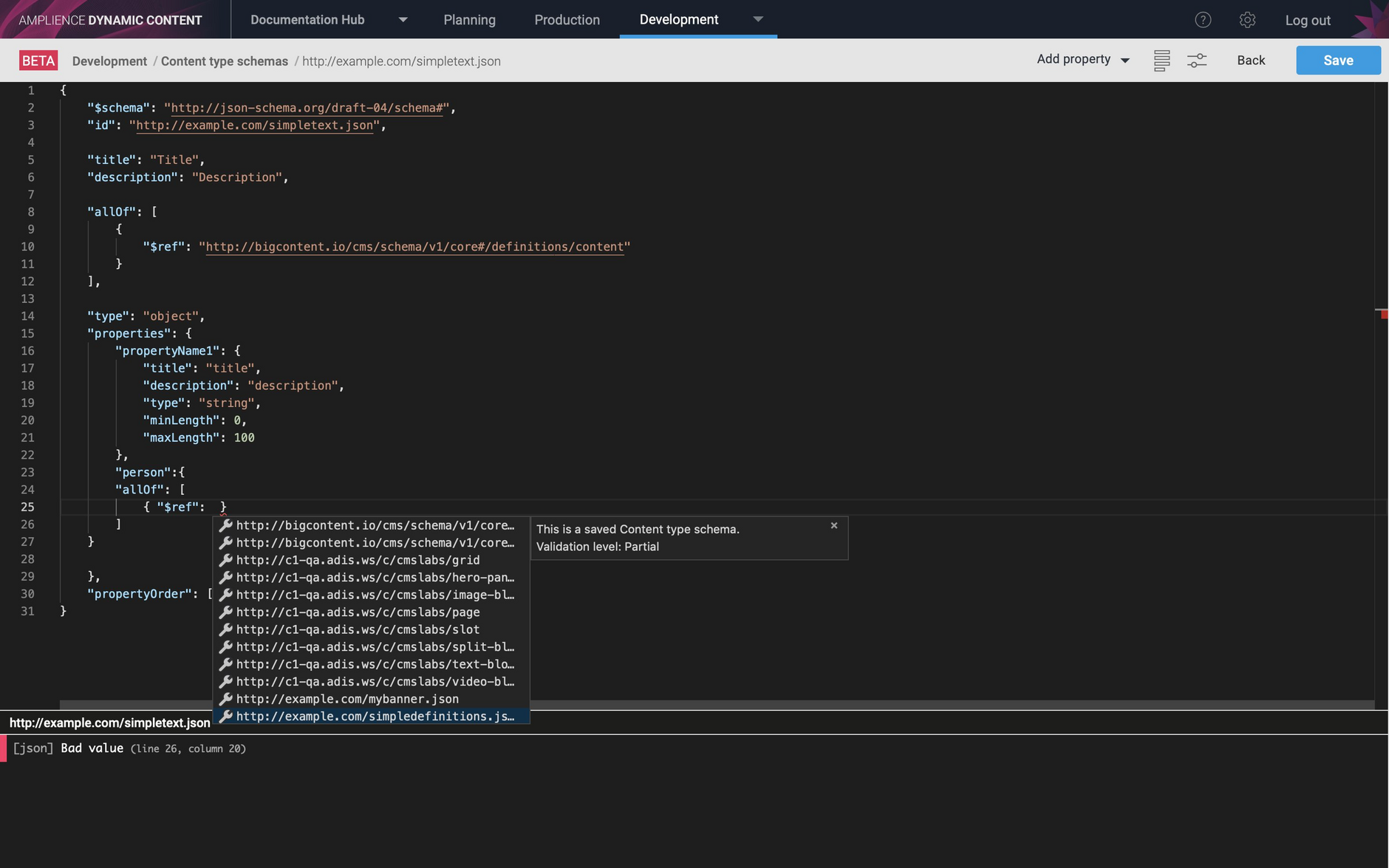Click the horizontal editor scrollbar
This screenshot has height=868, width=1389.
tap(717, 705)
